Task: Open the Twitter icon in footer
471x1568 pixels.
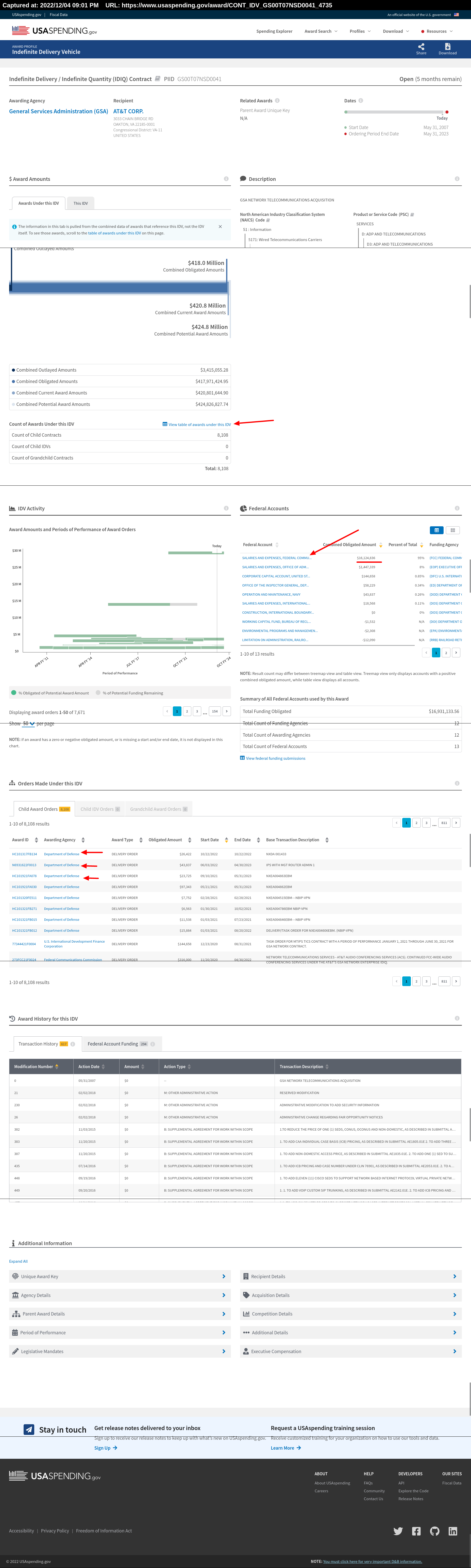Action: pyautogui.click(x=398, y=1531)
